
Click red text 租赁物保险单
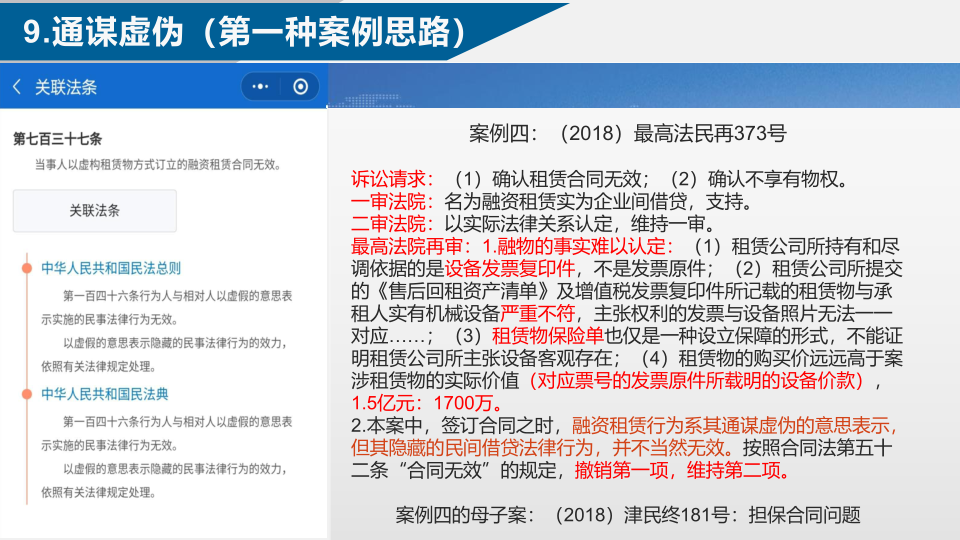(x=547, y=336)
